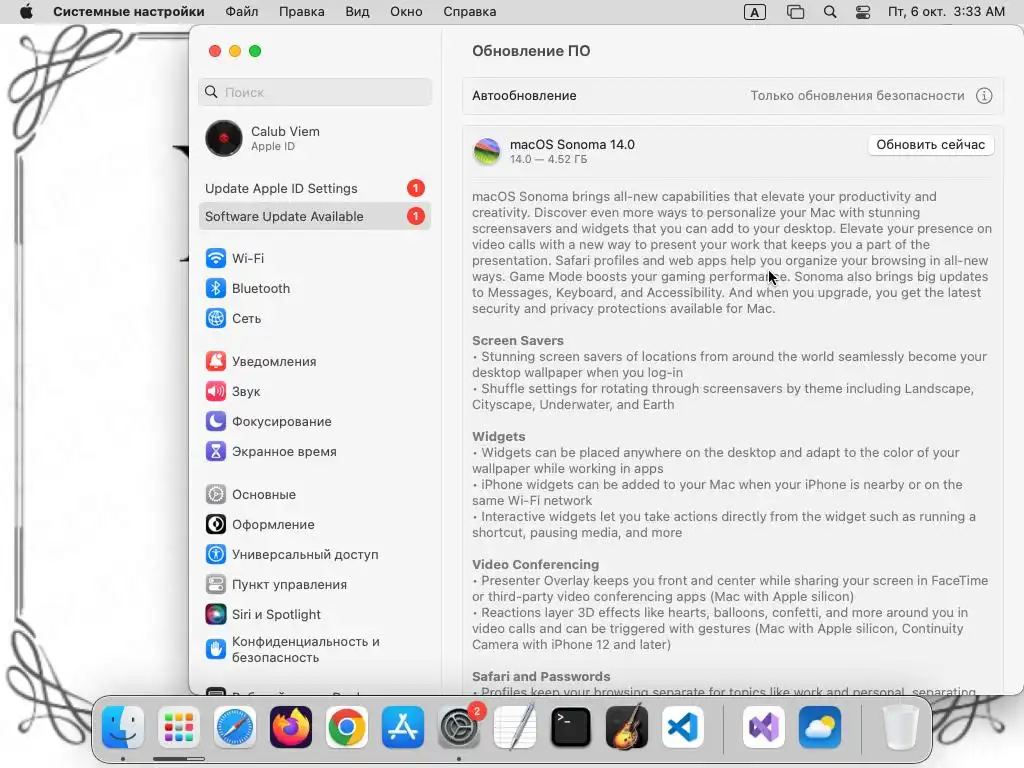Open the Вид menu

357,12
